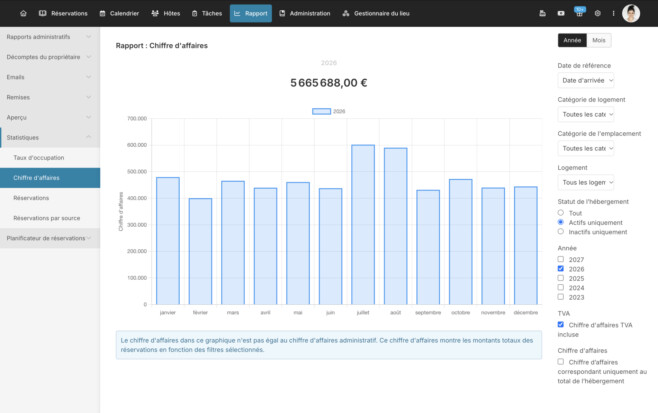The image size is (658, 413).
Task: Click the décembre bar in chart
Action: tap(525, 246)
